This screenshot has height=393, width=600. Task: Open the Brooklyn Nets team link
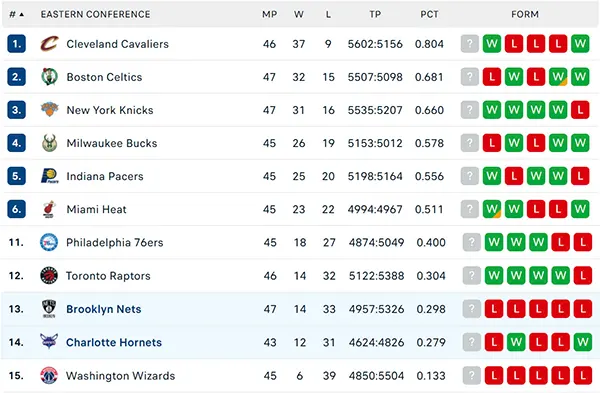tap(104, 309)
